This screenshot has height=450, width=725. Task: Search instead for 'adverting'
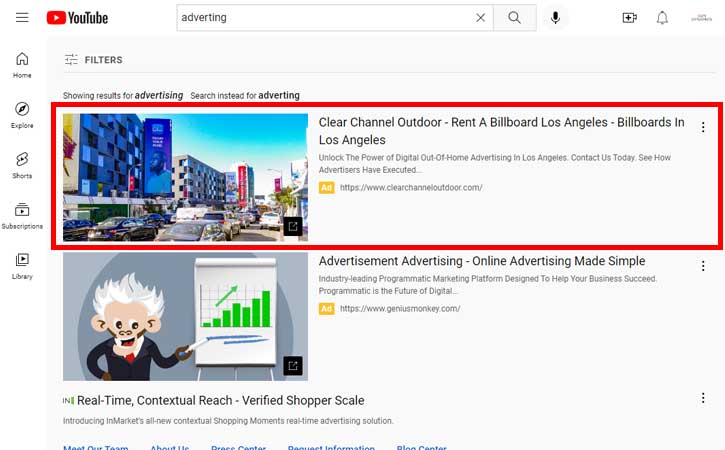pos(279,95)
